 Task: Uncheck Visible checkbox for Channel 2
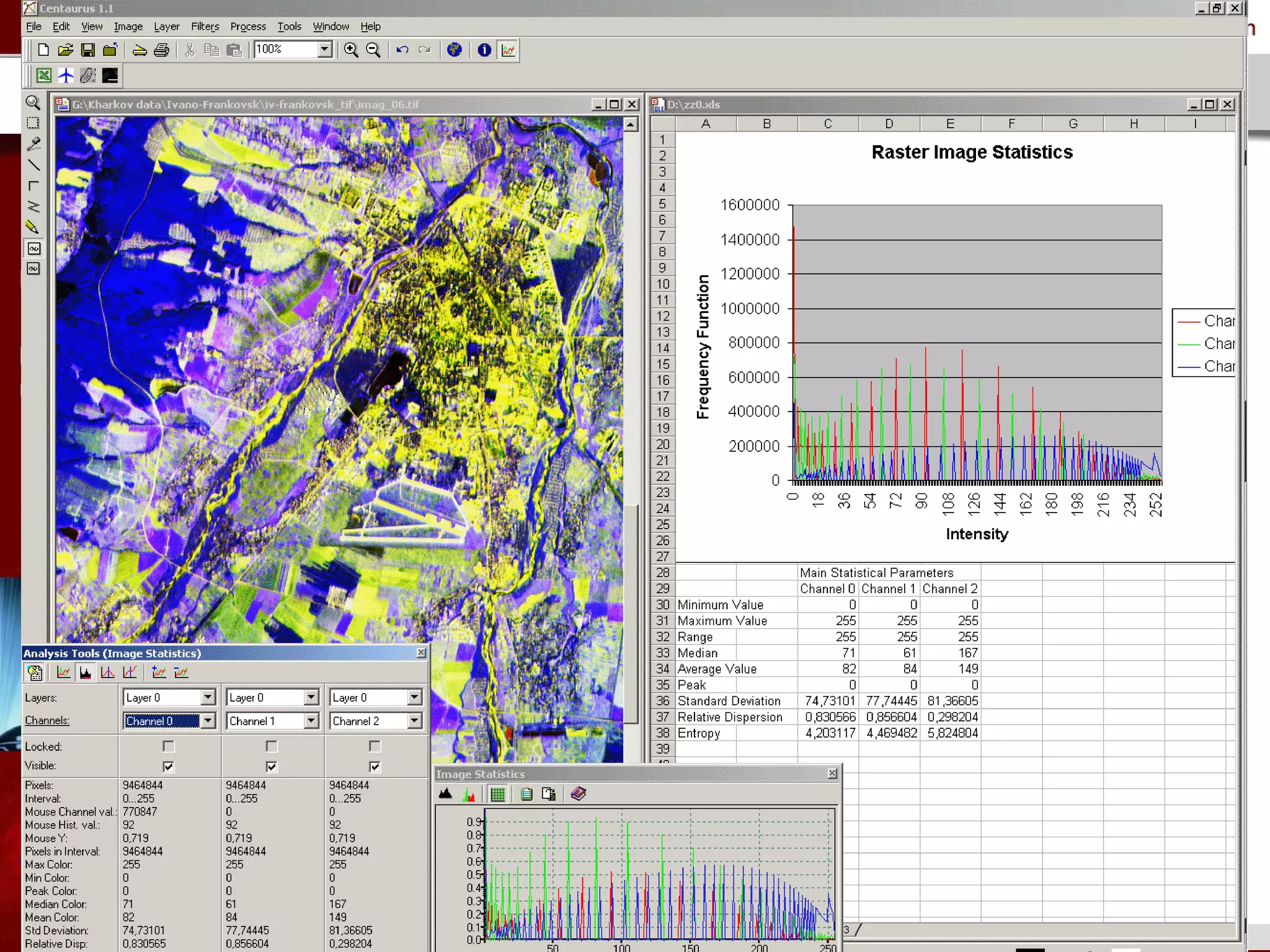pyautogui.click(x=375, y=767)
